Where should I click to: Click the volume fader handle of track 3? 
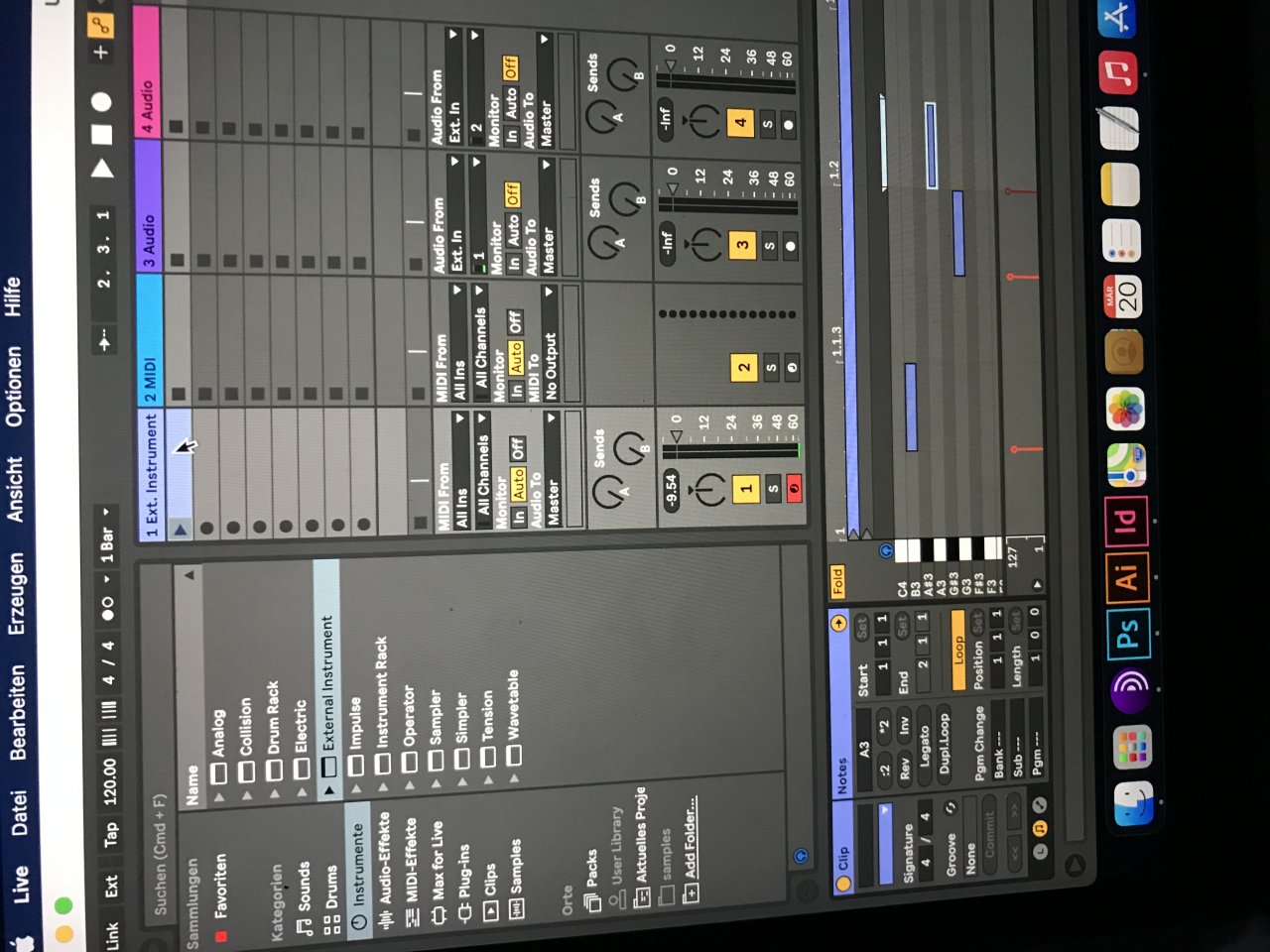(672, 188)
